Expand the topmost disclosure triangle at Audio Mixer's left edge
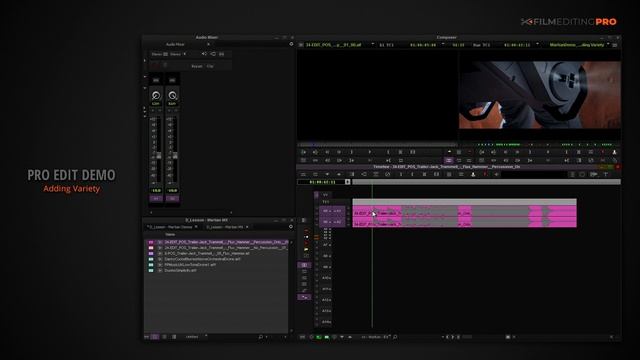This screenshot has width=640, height=360. click(145, 60)
